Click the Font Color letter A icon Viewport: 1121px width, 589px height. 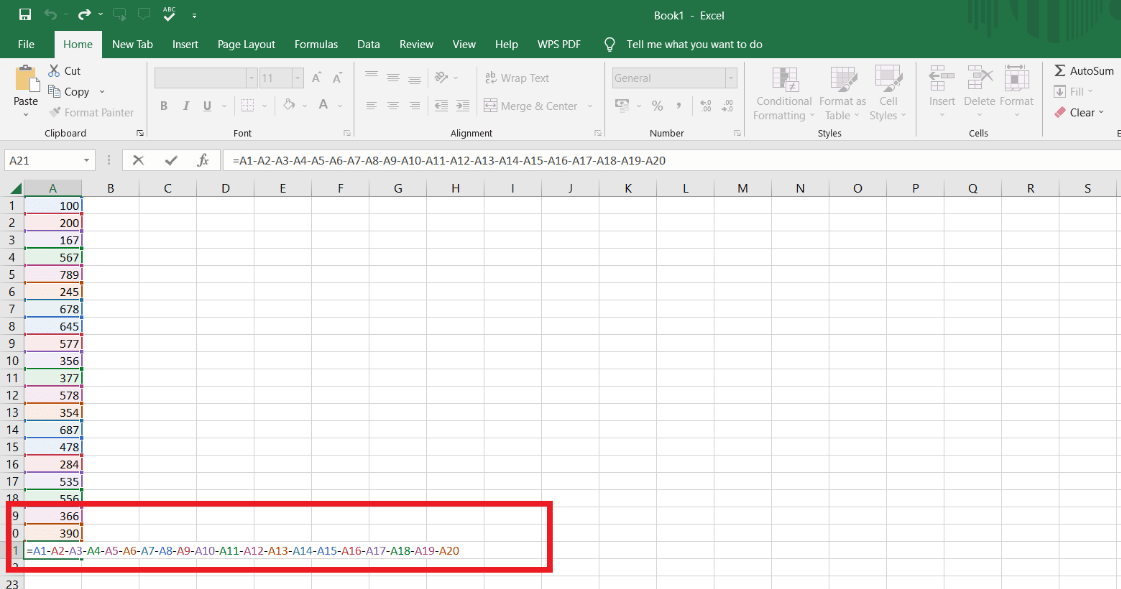point(323,105)
